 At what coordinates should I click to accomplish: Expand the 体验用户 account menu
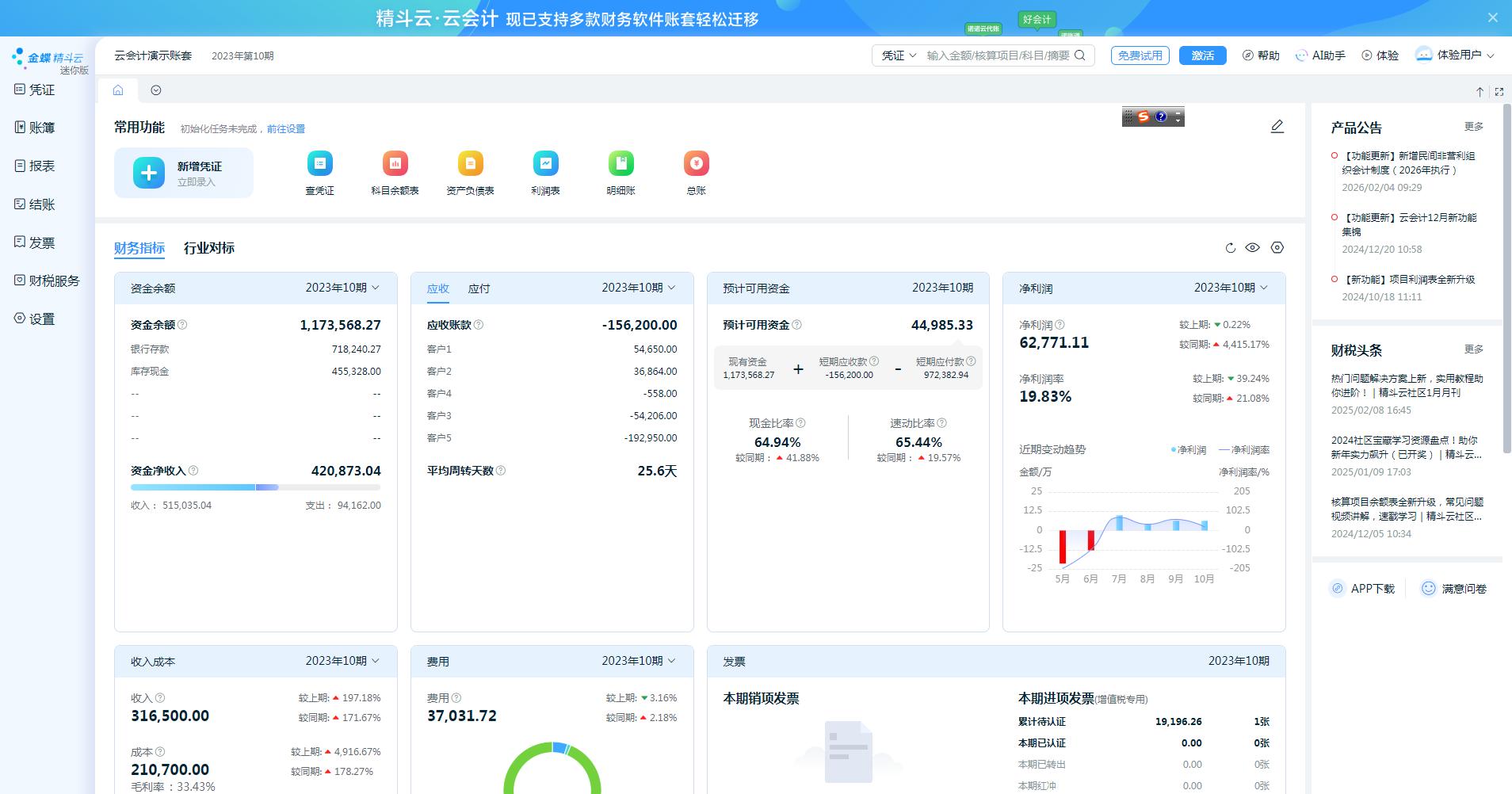(x=1457, y=55)
